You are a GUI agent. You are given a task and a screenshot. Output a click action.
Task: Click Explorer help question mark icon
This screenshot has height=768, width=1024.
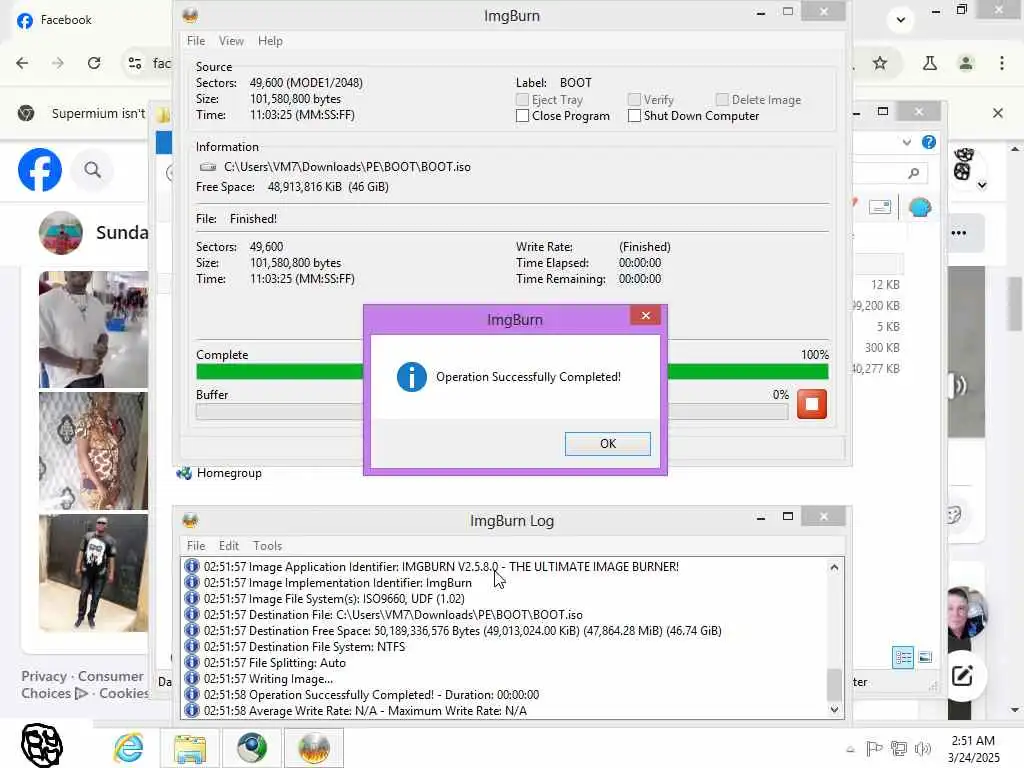(x=929, y=142)
